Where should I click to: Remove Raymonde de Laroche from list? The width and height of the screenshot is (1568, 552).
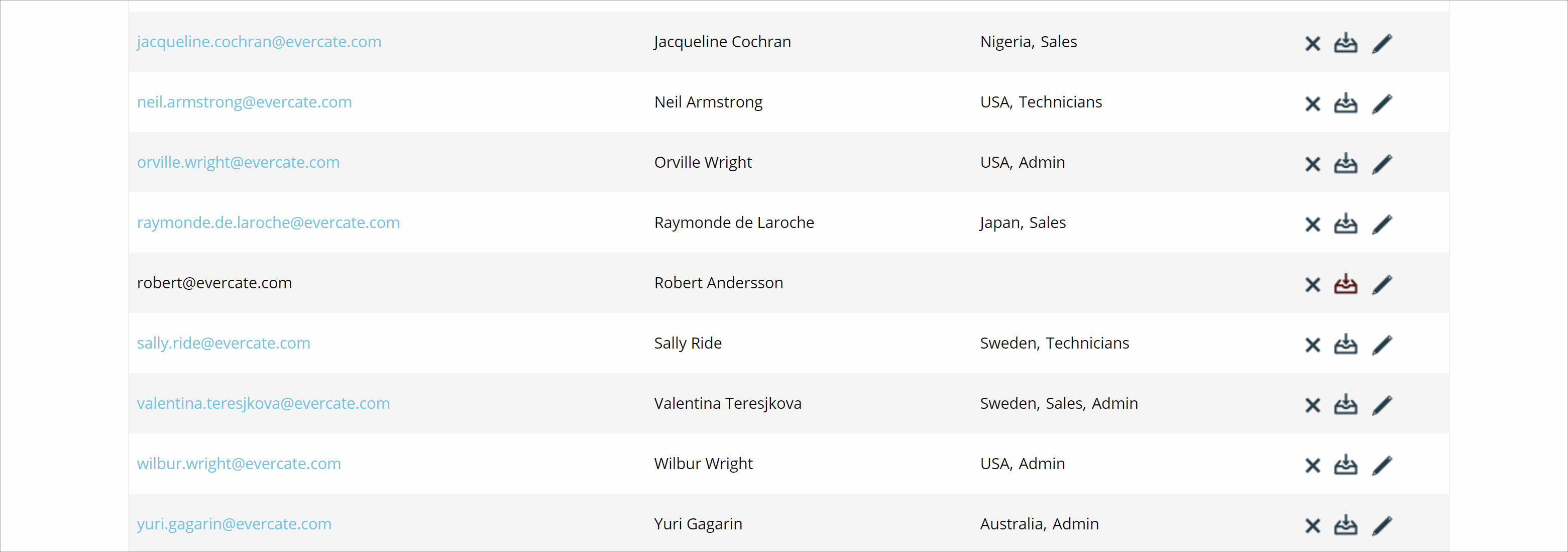[x=1312, y=224]
